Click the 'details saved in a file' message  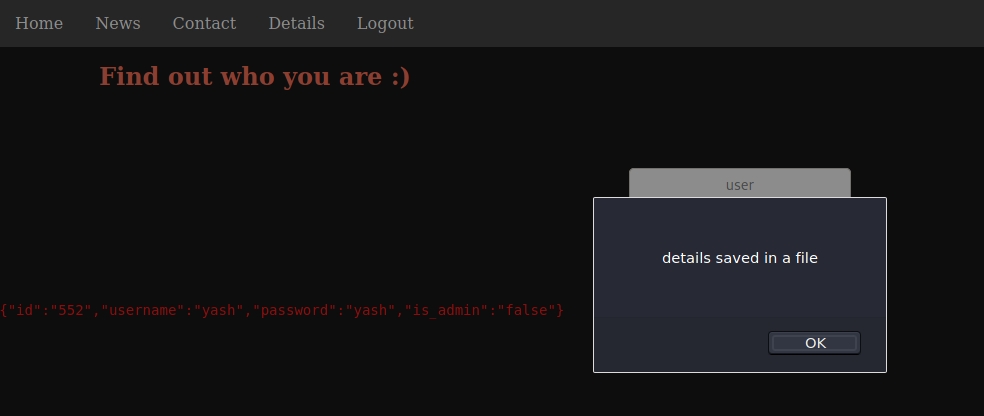[739, 258]
